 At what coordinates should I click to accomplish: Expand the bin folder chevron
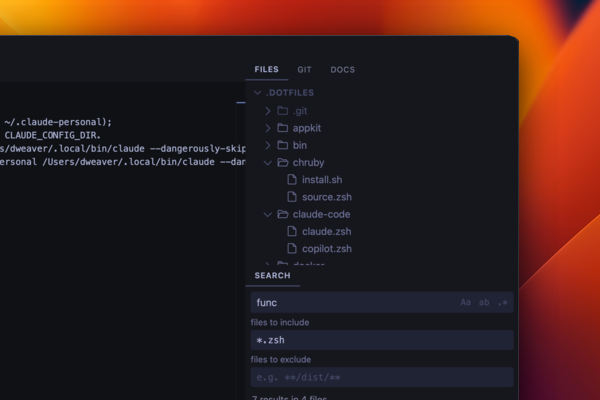click(x=268, y=145)
